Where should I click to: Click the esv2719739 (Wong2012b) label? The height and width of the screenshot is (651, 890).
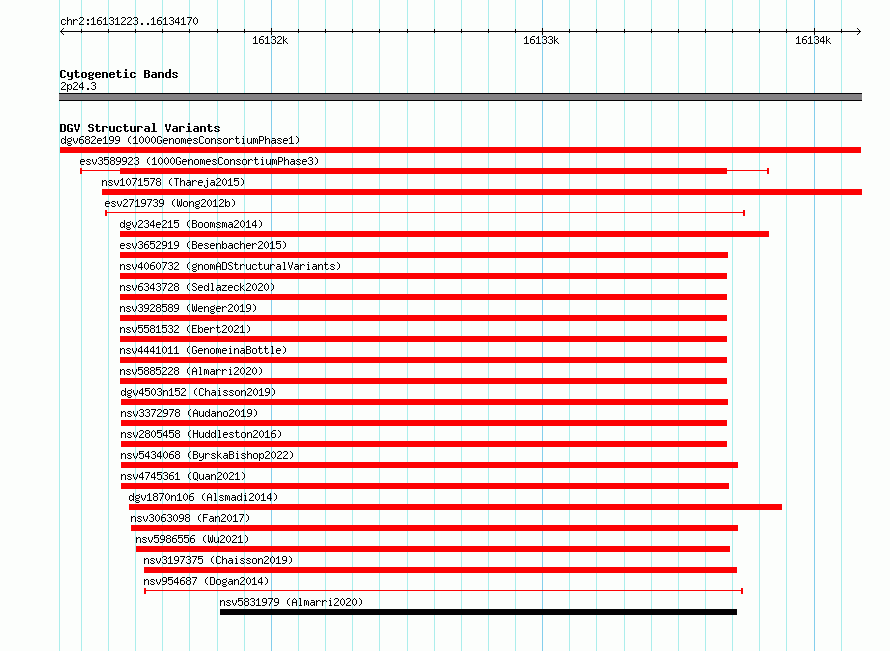[170, 203]
